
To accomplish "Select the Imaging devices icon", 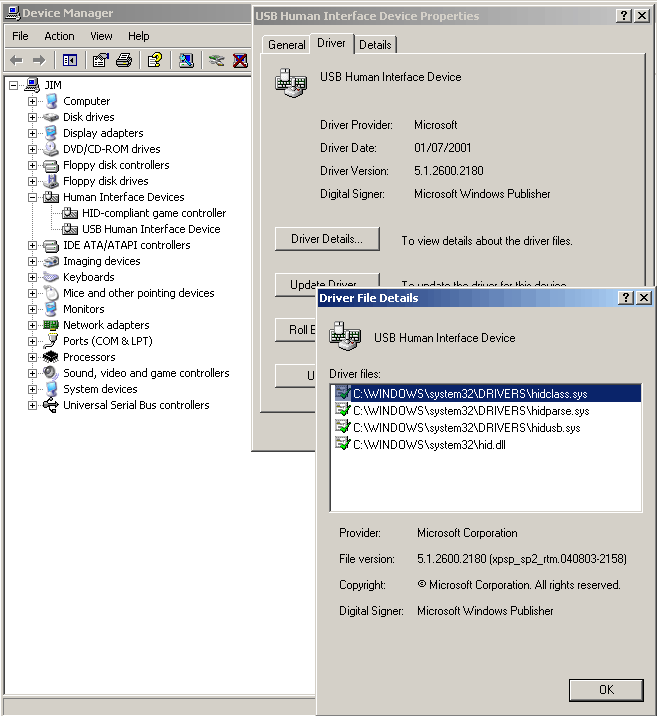I will (51, 261).
